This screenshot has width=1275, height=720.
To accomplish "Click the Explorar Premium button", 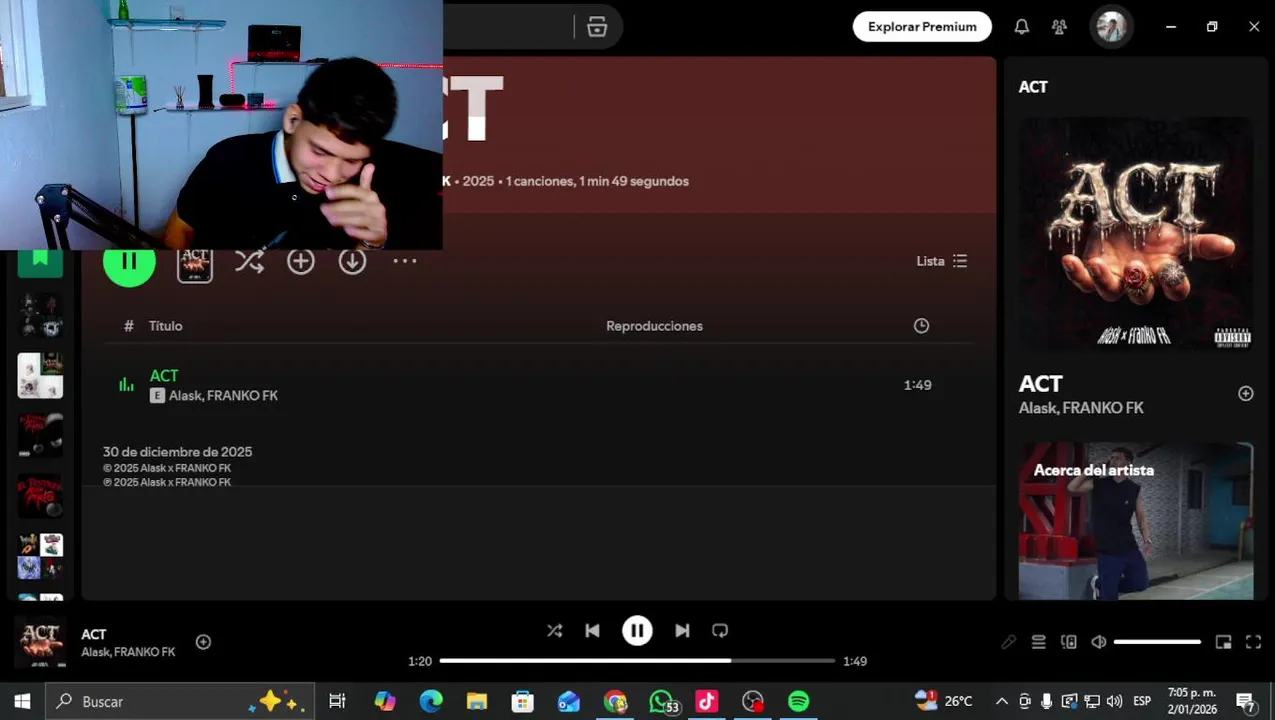I will pyautogui.click(x=922, y=27).
